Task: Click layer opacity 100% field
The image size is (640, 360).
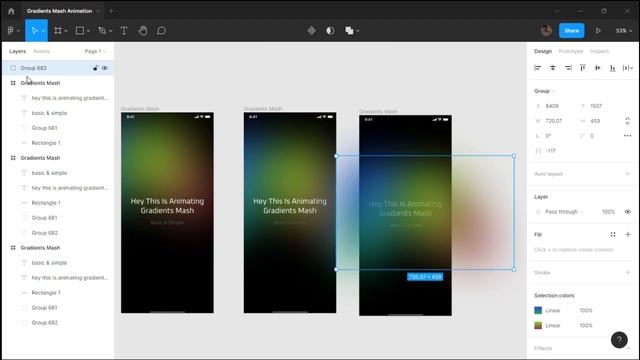Action: 608,212
